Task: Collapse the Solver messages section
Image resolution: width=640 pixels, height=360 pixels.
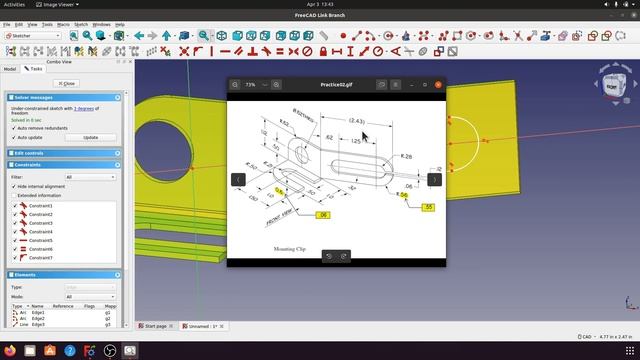Action: (118, 98)
